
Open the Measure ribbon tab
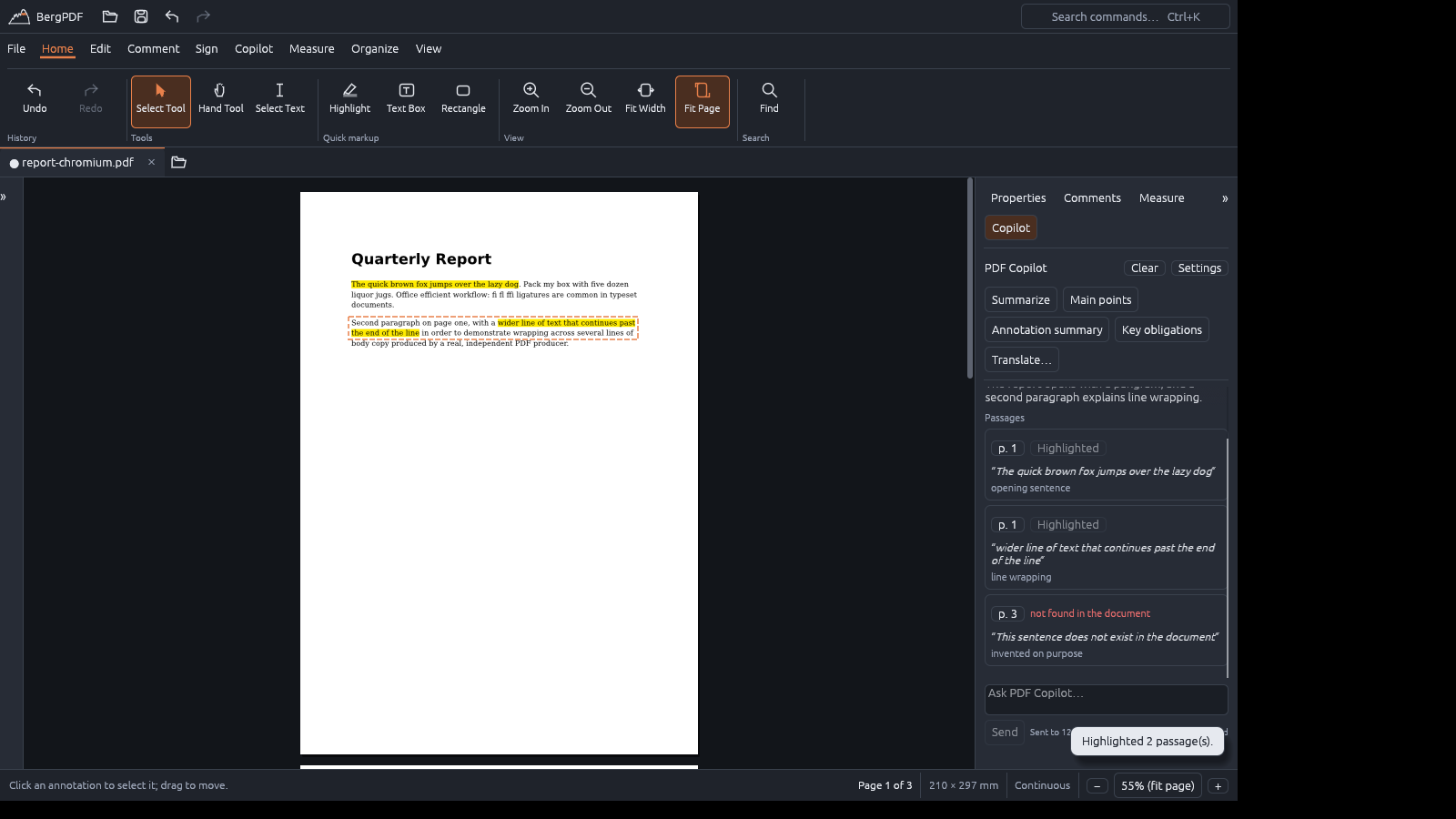[312, 49]
